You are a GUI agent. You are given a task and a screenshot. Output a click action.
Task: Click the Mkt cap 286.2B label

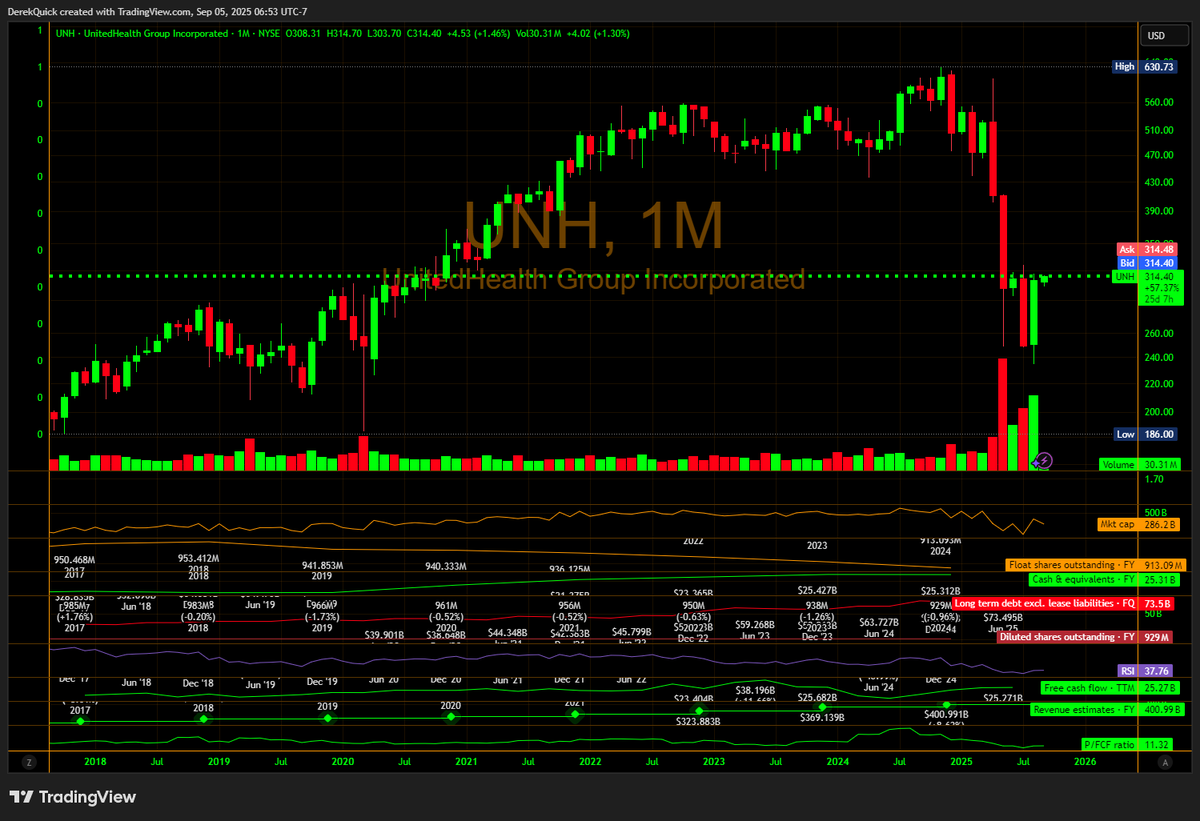1139,523
